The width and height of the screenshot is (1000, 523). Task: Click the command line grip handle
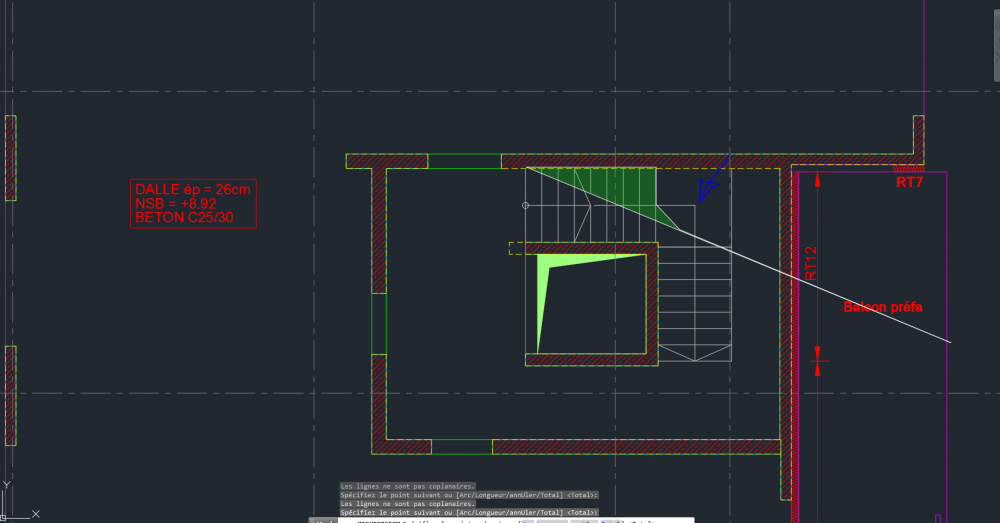coord(323,520)
